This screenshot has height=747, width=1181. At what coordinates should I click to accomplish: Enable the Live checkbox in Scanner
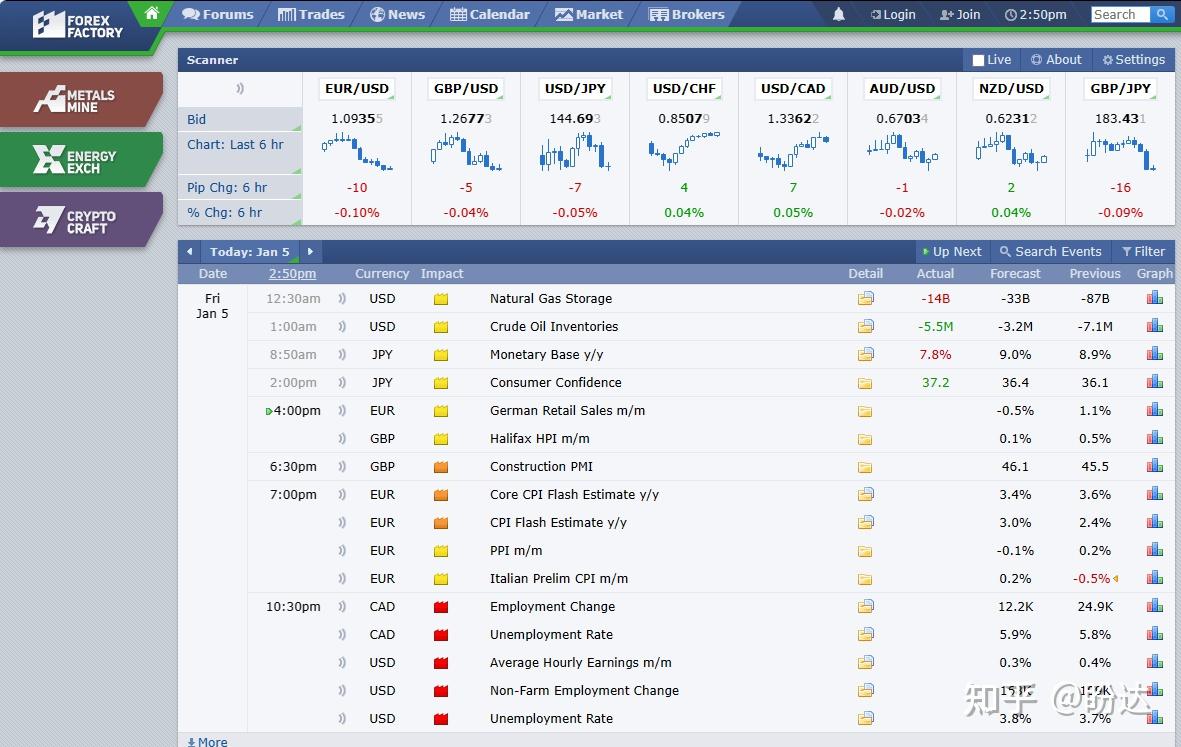[979, 60]
